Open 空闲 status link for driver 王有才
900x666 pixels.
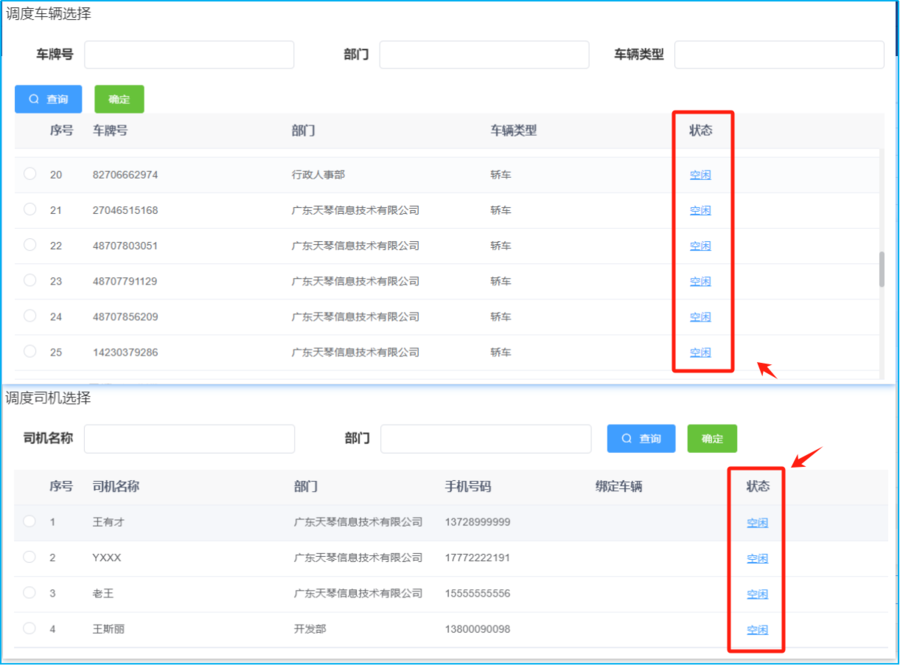(757, 522)
